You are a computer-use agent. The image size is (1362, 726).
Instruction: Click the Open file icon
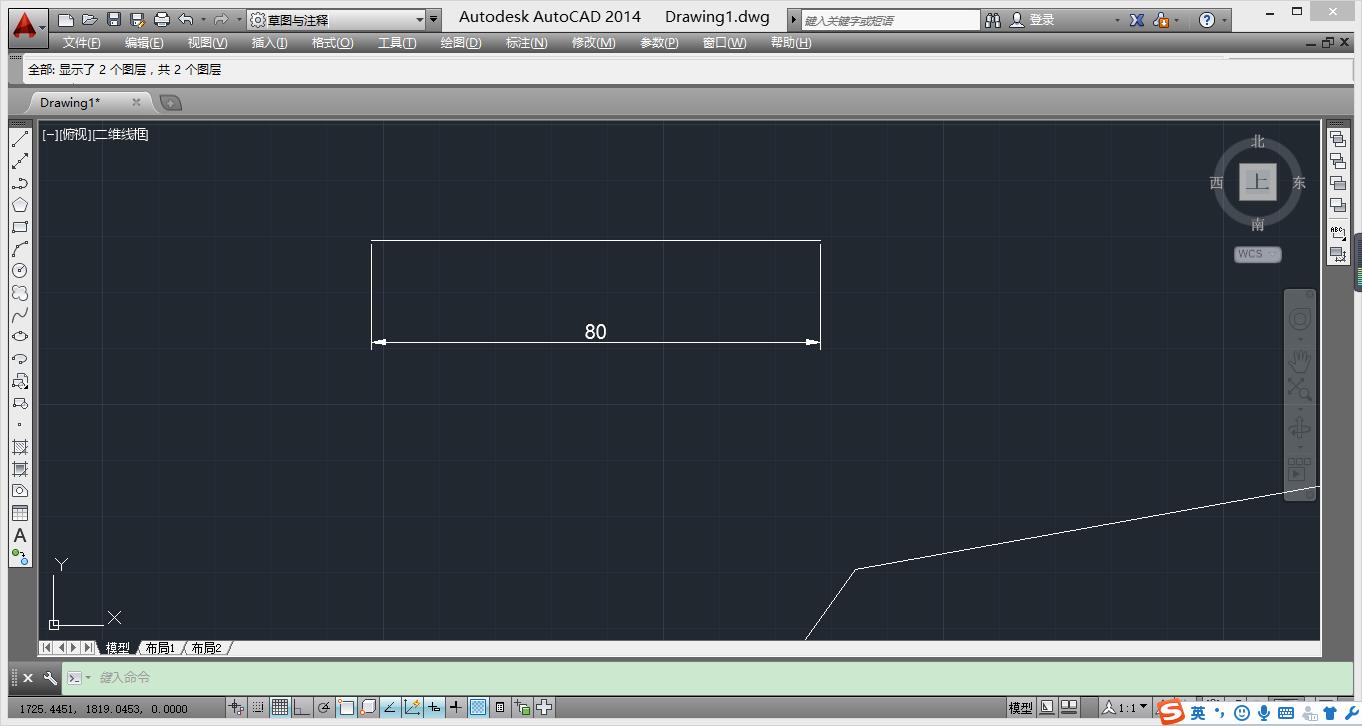(x=90, y=19)
